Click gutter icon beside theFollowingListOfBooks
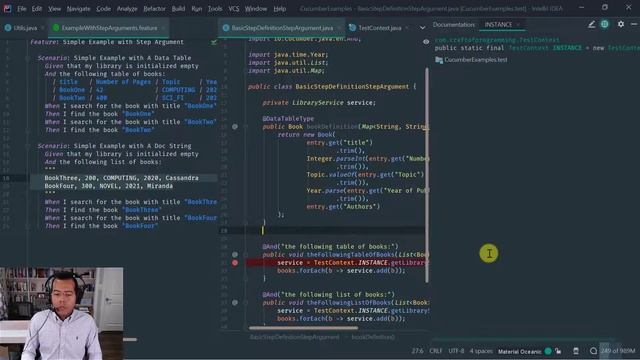The width and height of the screenshot is (640, 360). coord(235,302)
